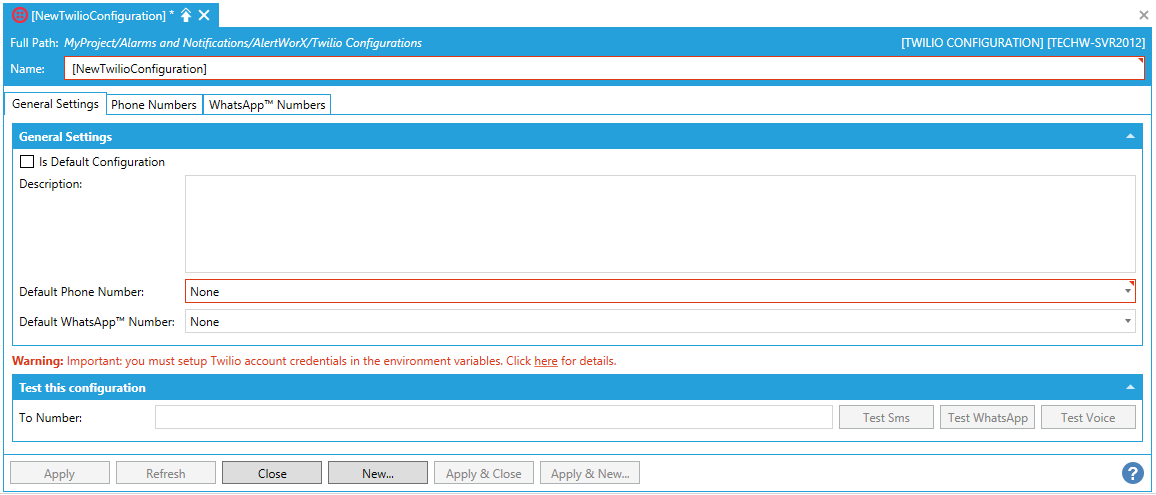The width and height of the screenshot is (1156, 495).
Task: Collapse the Test this configuration section
Action: tap(1130, 387)
